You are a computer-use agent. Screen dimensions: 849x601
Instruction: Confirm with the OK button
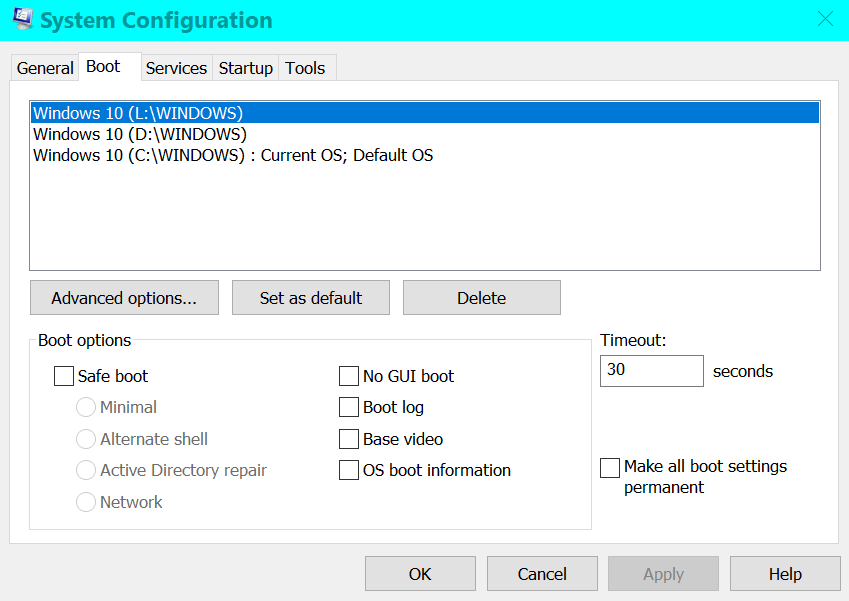tap(420, 573)
